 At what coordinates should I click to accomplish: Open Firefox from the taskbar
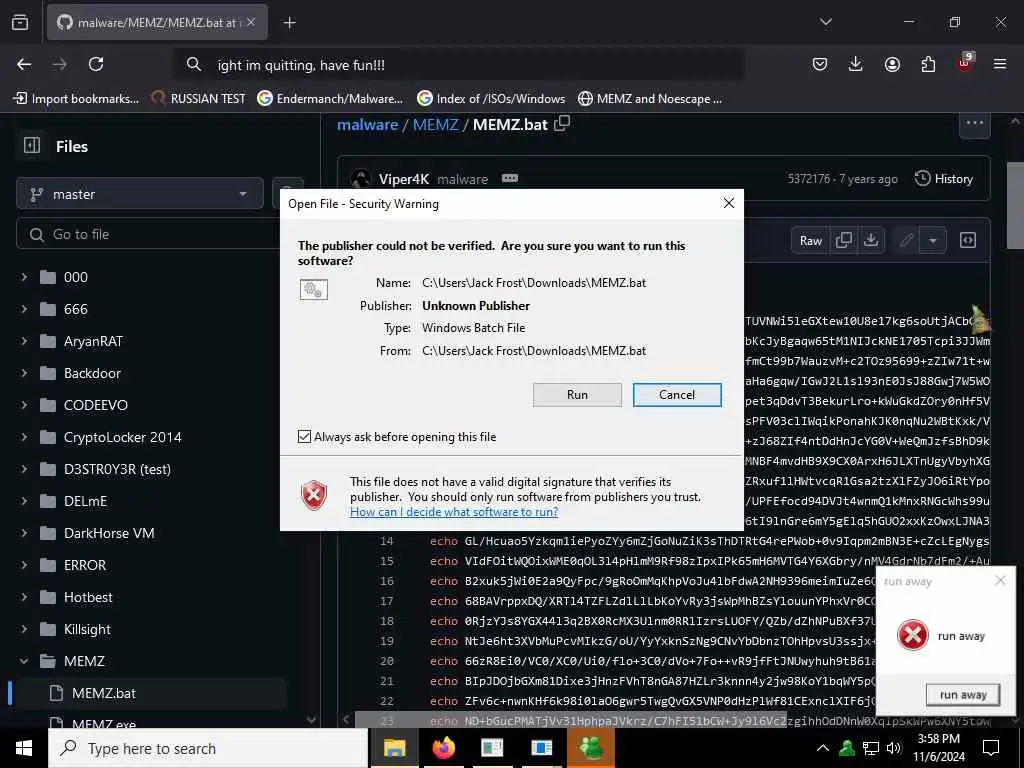[x=444, y=748]
